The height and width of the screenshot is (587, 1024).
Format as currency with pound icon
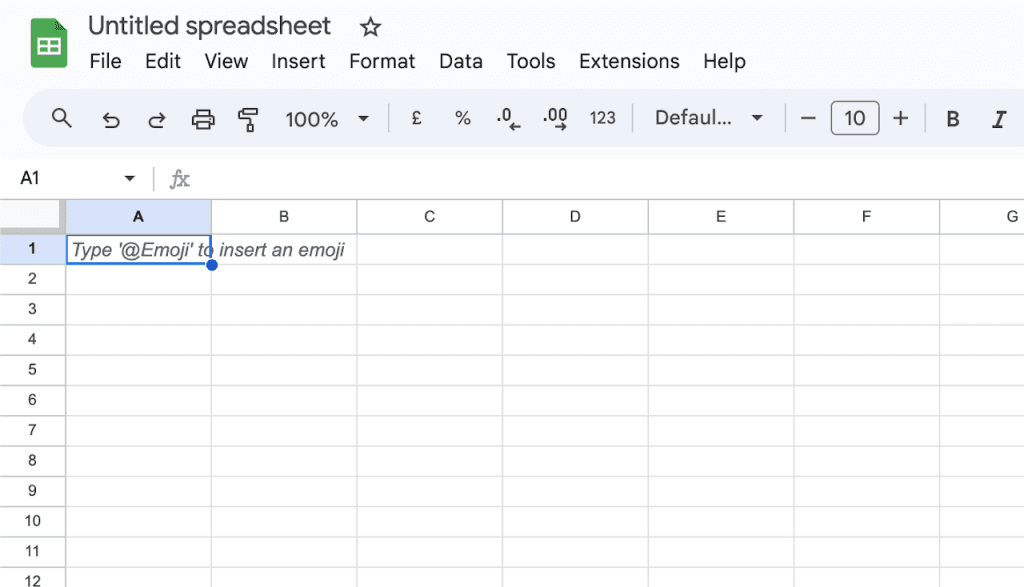coord(417,118)
